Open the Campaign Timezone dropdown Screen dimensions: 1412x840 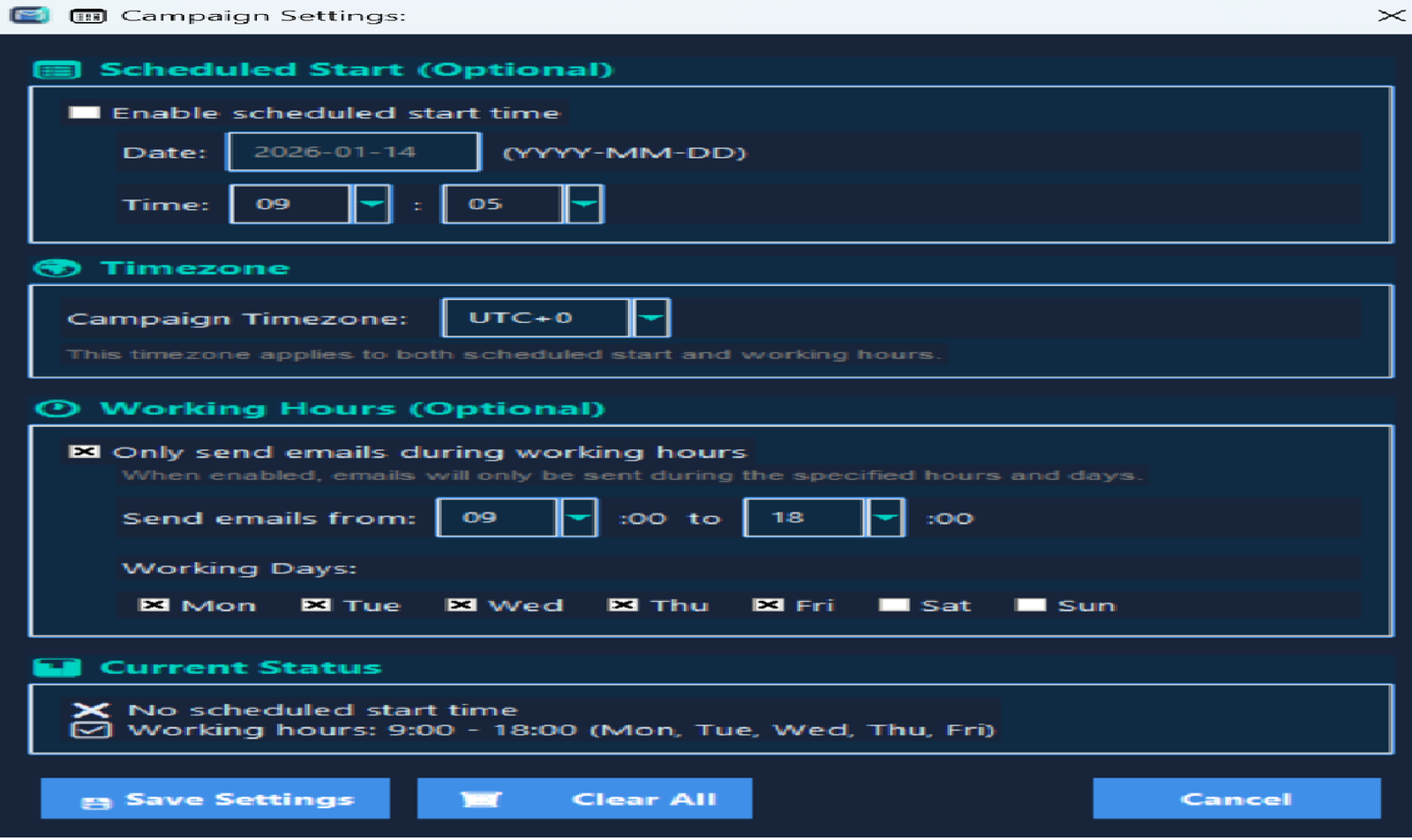point(651,319)
